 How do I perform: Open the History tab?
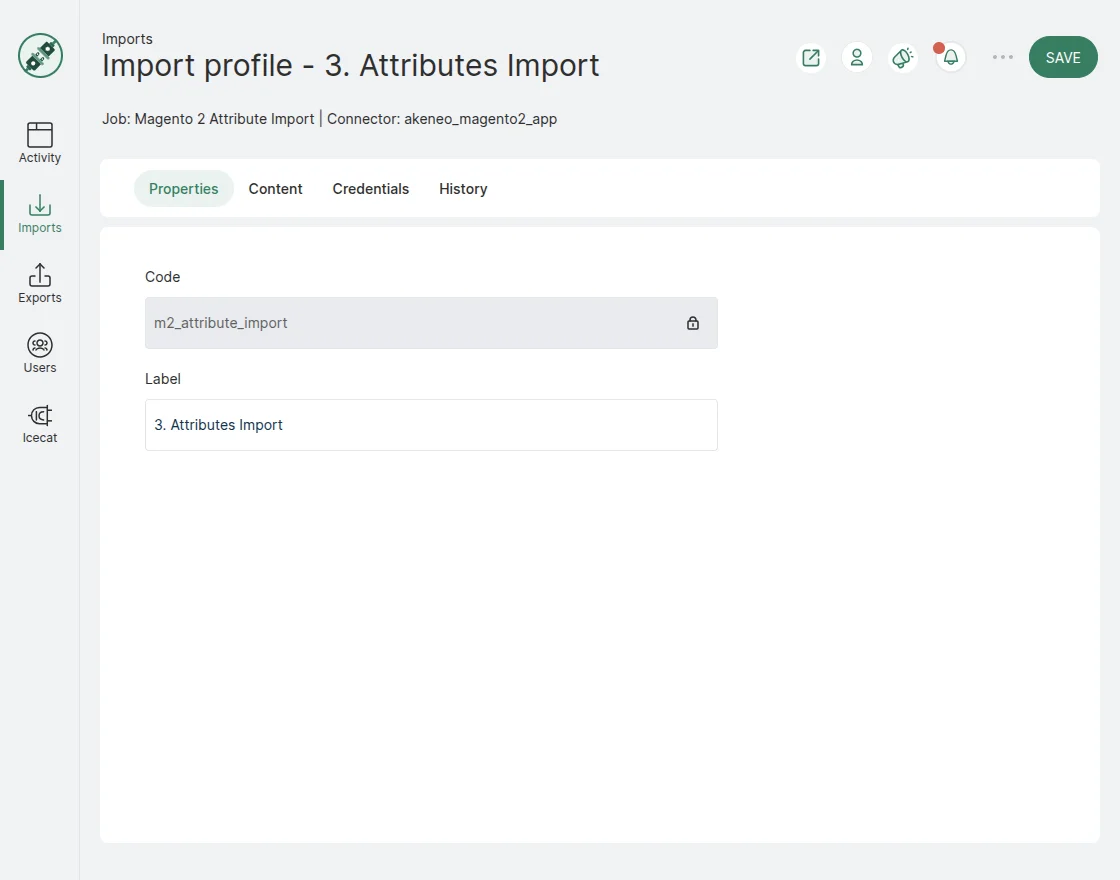point(462,188)
